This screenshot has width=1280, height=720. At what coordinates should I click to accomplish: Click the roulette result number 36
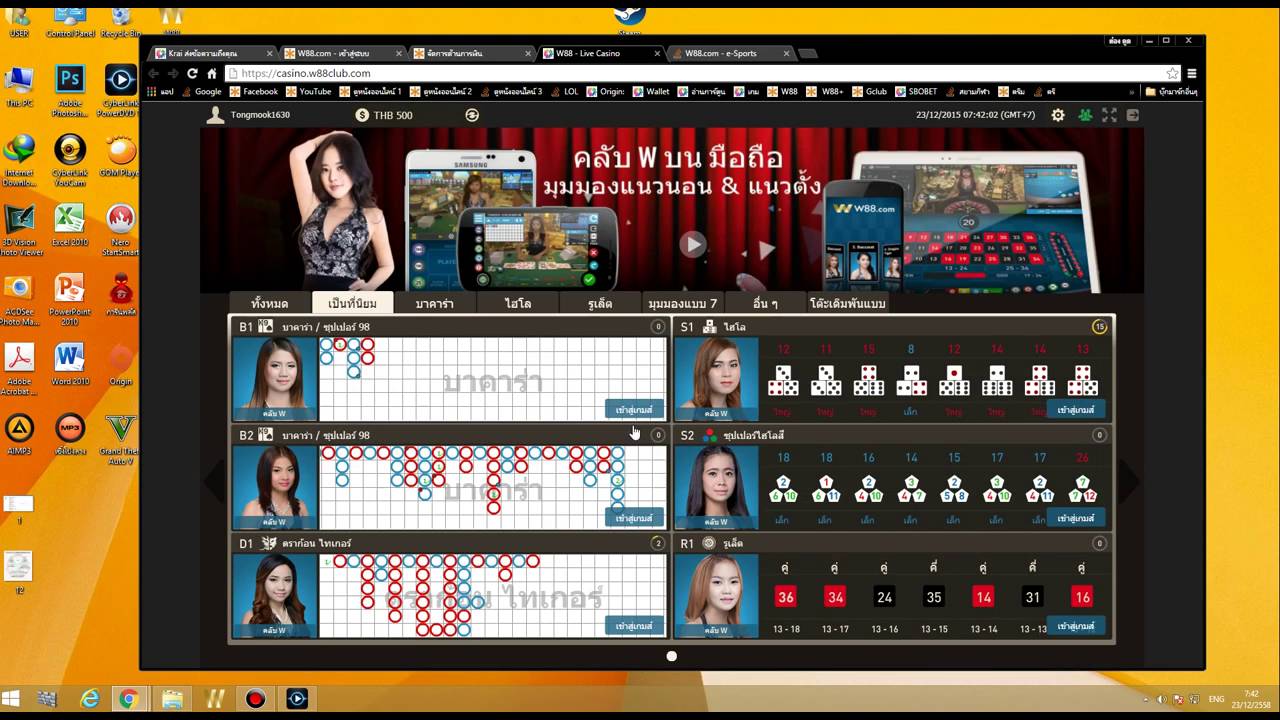pyautogui.click(x=786, y=597)
